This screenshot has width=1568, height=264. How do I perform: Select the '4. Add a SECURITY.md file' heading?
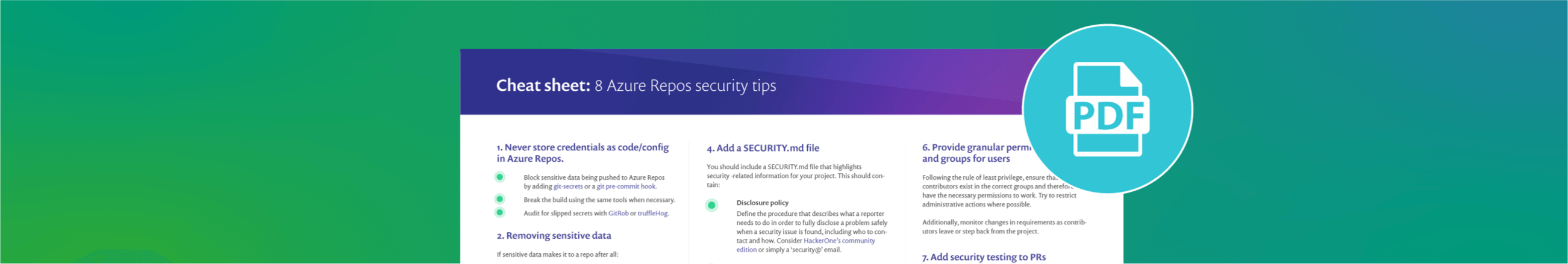click(763, 148)
